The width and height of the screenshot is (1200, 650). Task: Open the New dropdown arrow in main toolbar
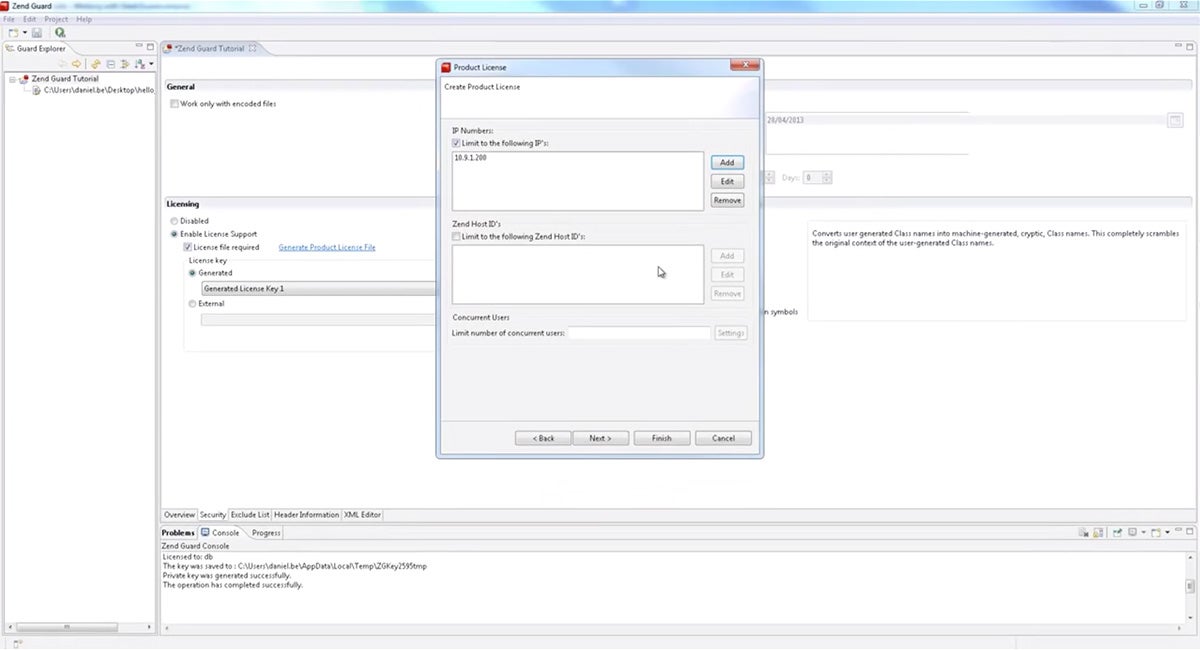tap(24, 33)
